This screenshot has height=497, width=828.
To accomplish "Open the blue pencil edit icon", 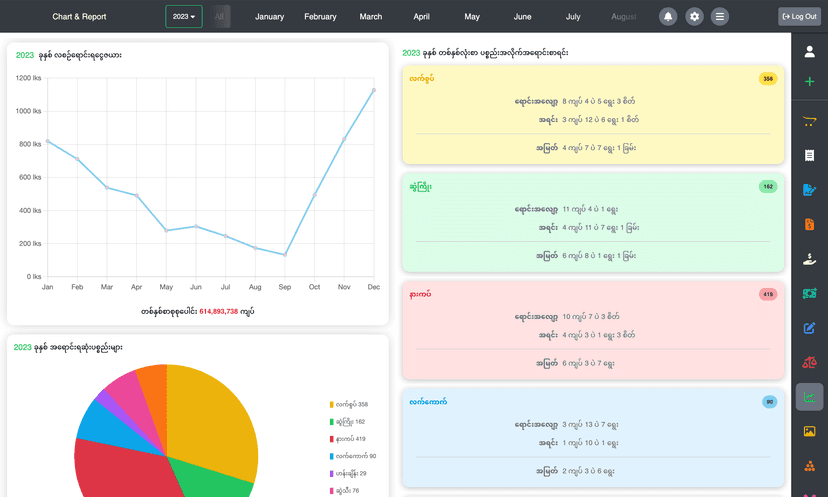I will (809, 328).
